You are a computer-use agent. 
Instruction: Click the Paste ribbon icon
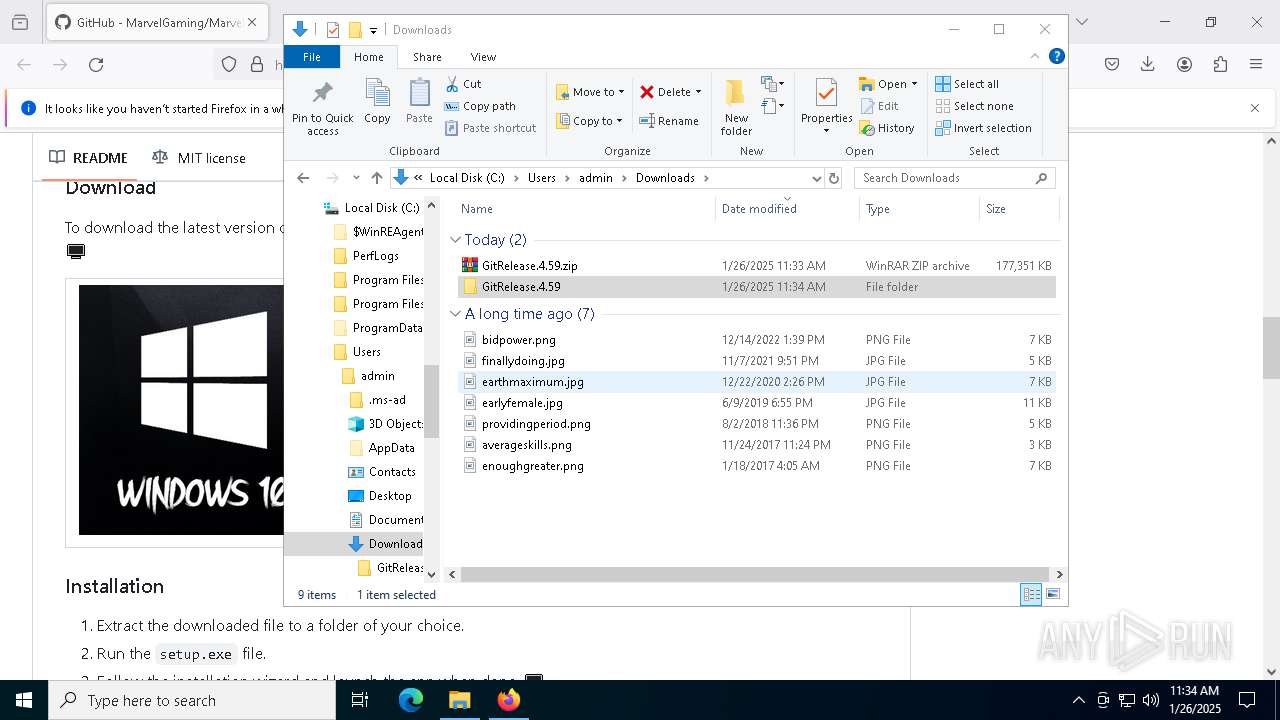click(x=419, y=102)
